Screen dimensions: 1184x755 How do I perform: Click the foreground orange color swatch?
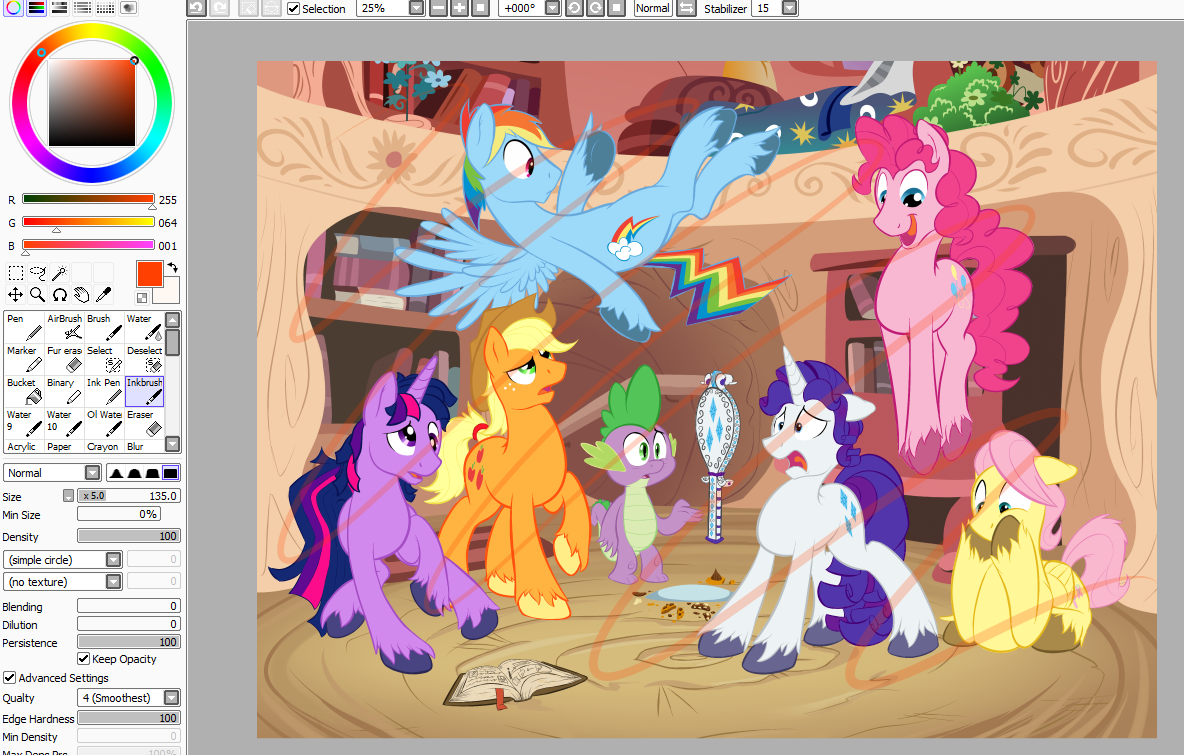150,273
